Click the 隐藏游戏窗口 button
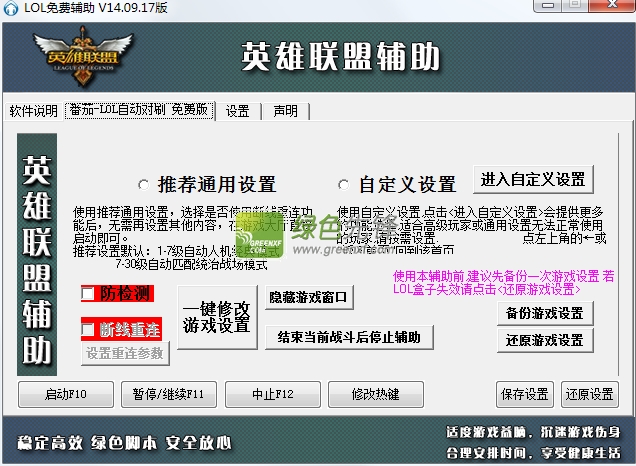Viewport: 636px width, 466px height. pyautogui.click(x=309, y=297)
